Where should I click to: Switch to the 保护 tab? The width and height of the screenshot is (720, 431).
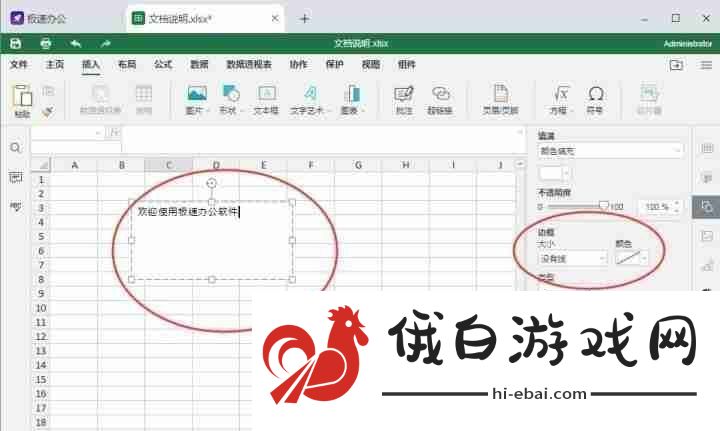pos(334,65)
